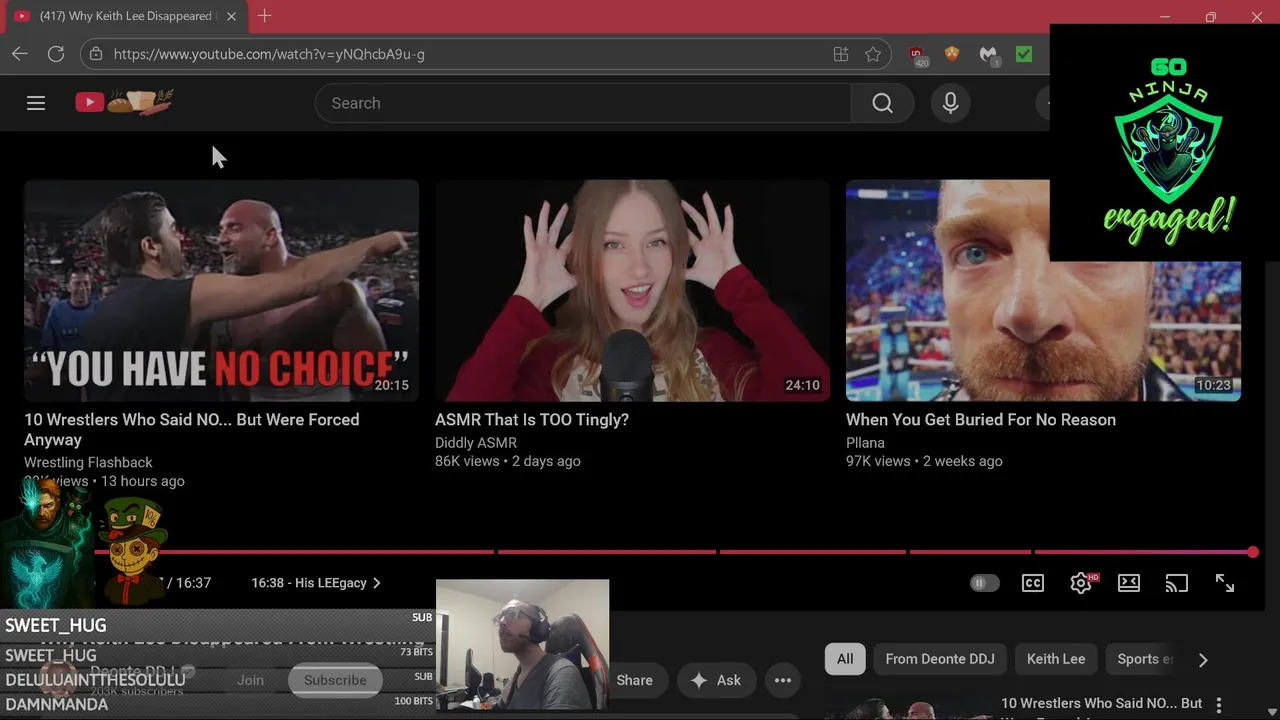The image size is (1280, 720).
Task: Open options for sidebar 10 Wrestlers video
Action: point(1219,705)
